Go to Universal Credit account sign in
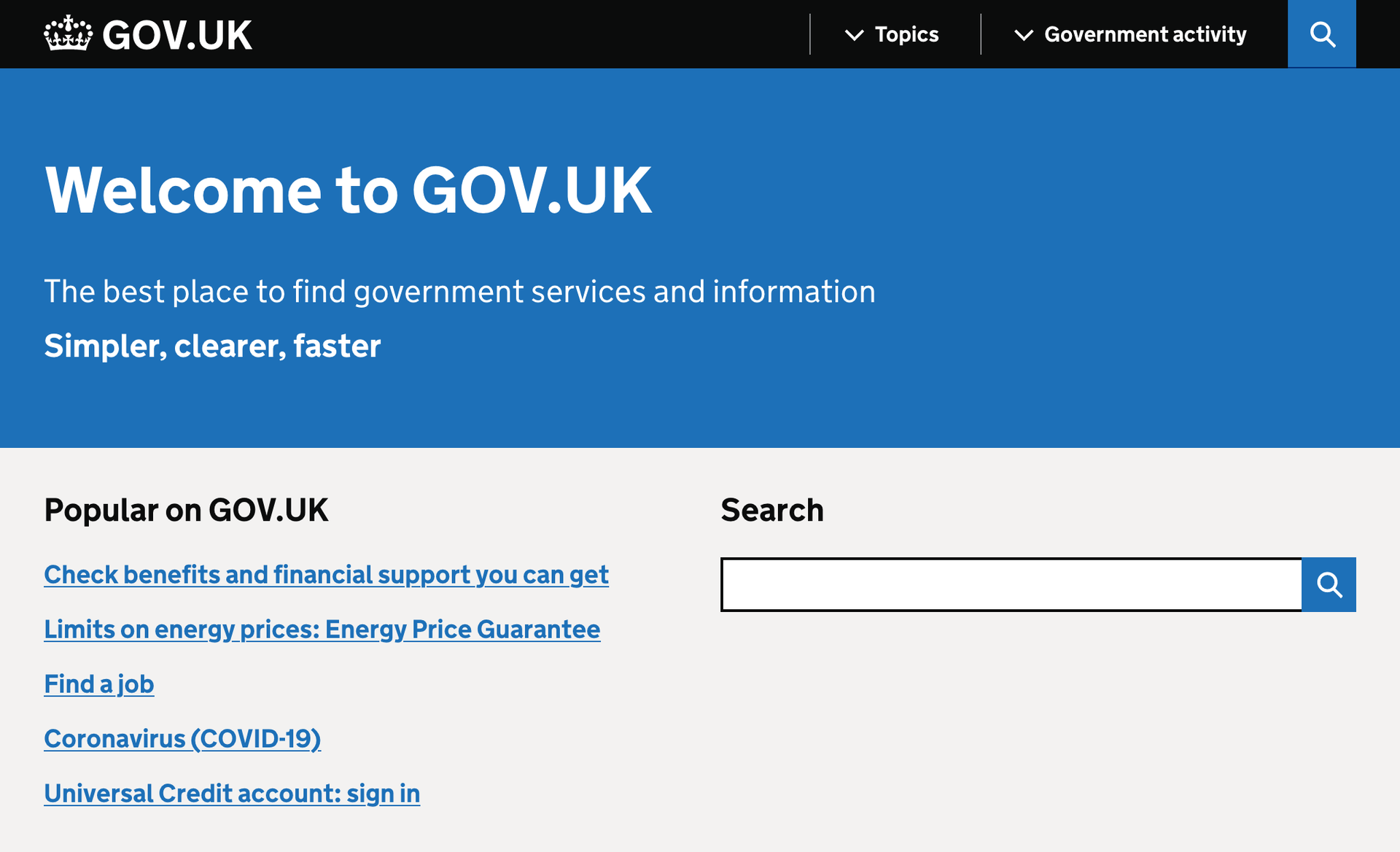 pyautogui.click(x=232, y=794)
